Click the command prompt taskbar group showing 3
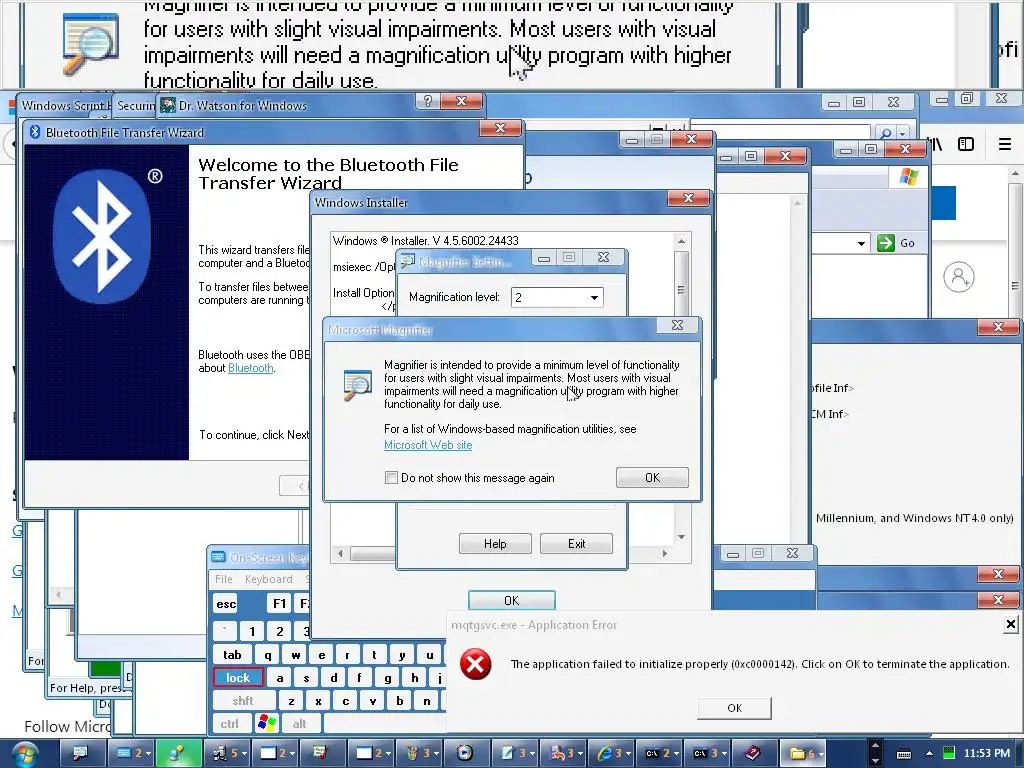 (709, 753)
